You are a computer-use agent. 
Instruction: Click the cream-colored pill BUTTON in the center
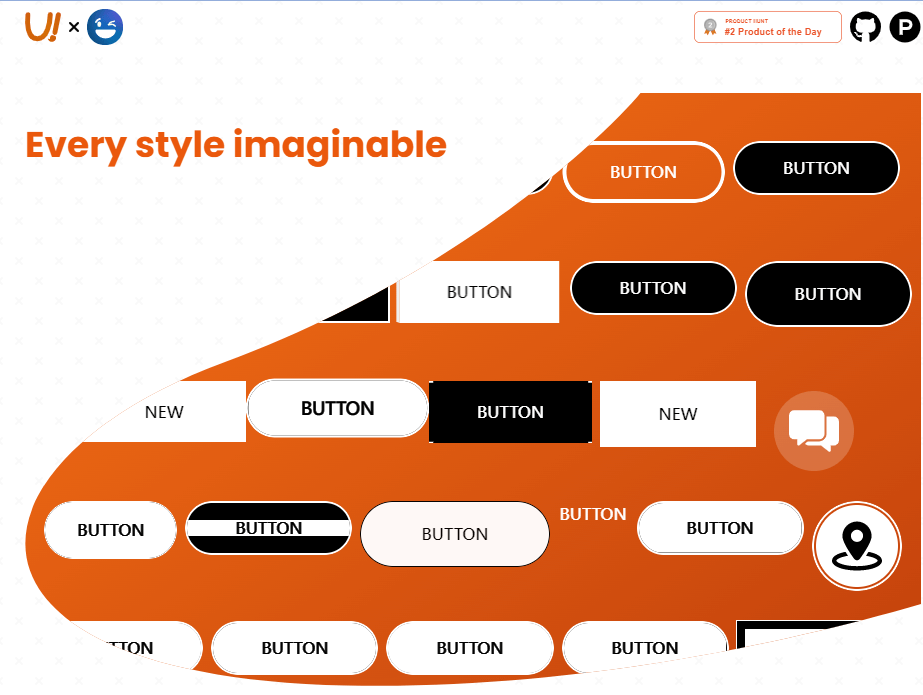coord(454,534)
